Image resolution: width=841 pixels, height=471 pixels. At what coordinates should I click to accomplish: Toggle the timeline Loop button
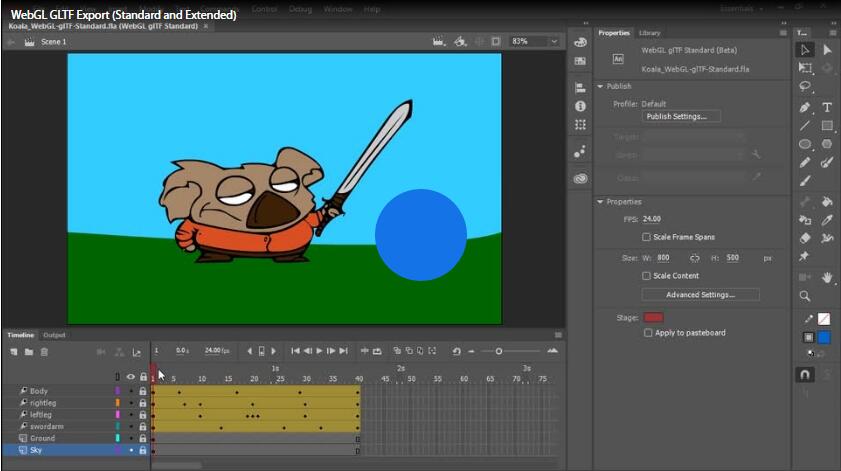click(x=378, y=351)
